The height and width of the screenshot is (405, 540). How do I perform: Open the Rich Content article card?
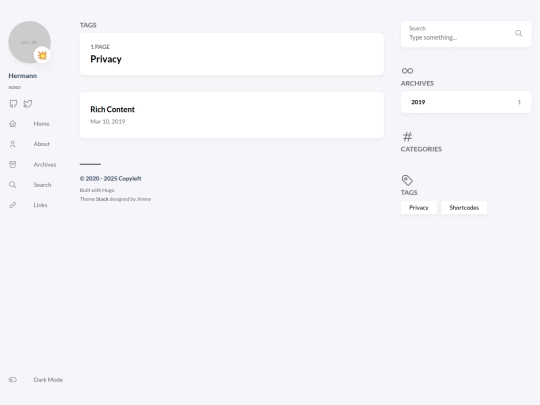point(232,115)
